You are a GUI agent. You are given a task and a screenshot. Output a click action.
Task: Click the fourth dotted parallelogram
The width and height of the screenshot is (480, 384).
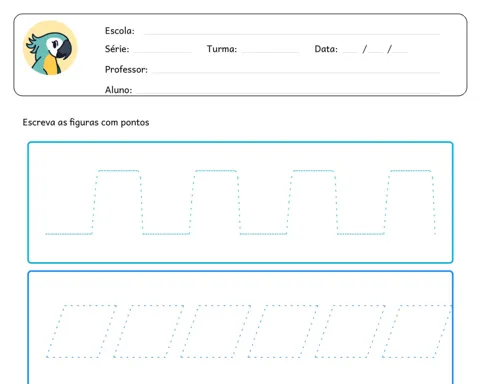click(x=283, y=331)
